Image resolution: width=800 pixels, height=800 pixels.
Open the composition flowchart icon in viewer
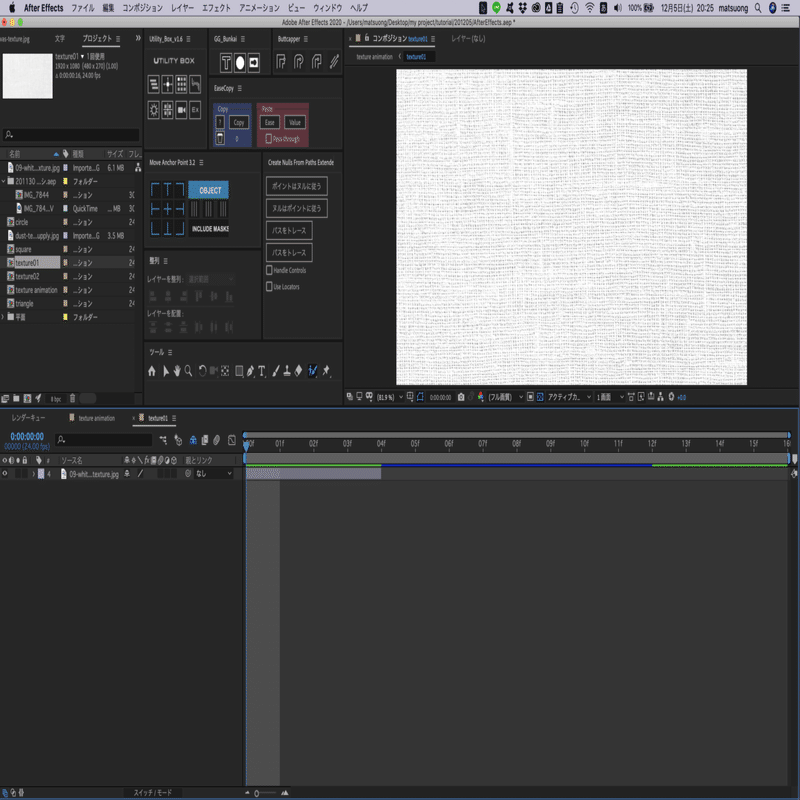tap(660, 397)
